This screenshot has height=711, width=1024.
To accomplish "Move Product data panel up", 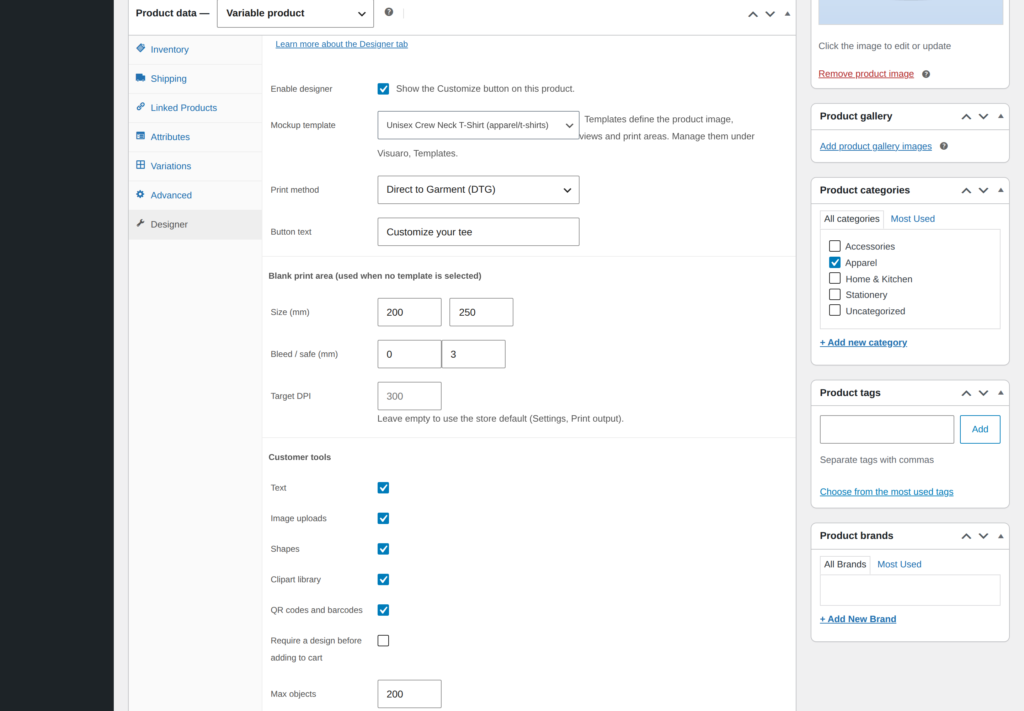I will [753, 14].
